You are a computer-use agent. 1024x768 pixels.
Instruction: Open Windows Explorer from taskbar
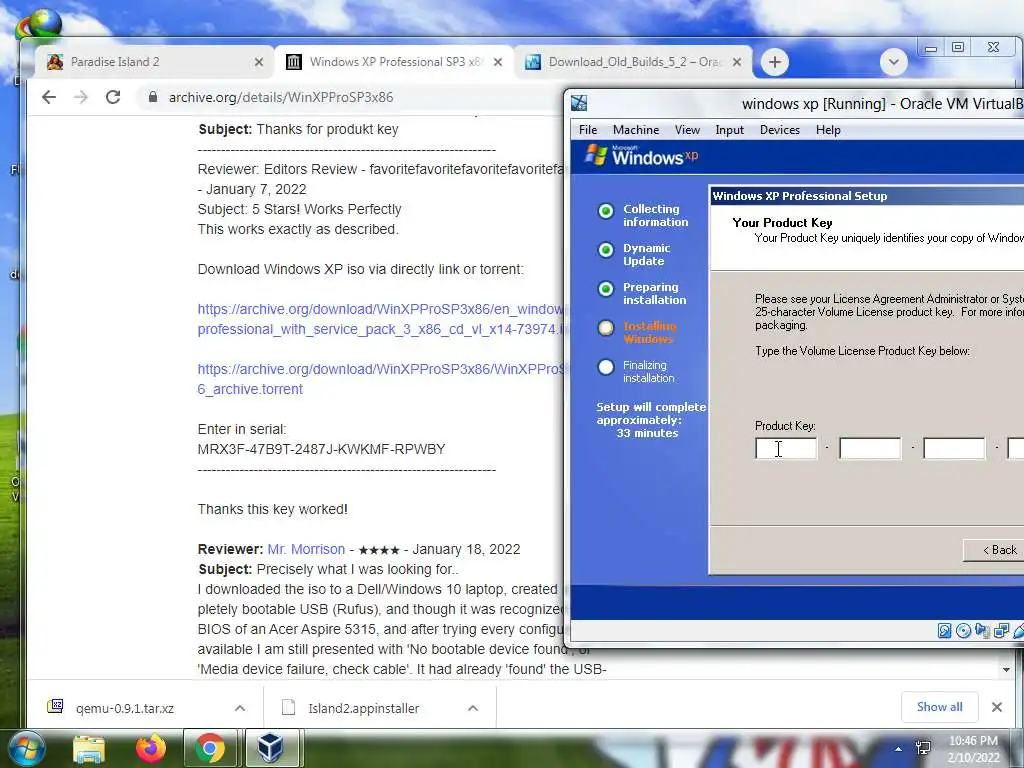click(x=89, y=749)
